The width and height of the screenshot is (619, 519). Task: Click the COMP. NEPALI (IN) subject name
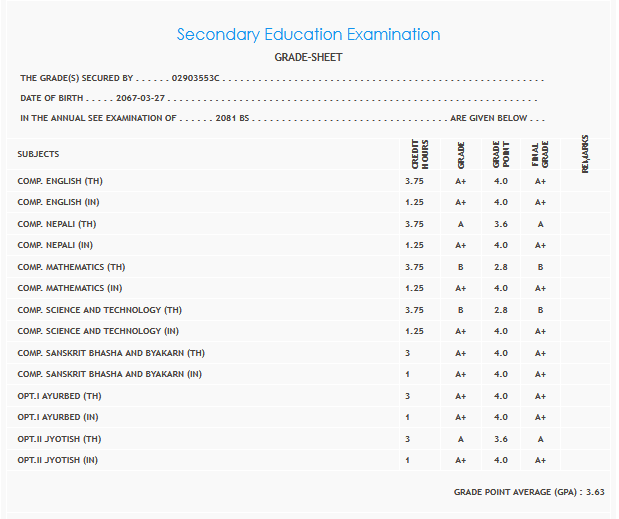point(55,245)
